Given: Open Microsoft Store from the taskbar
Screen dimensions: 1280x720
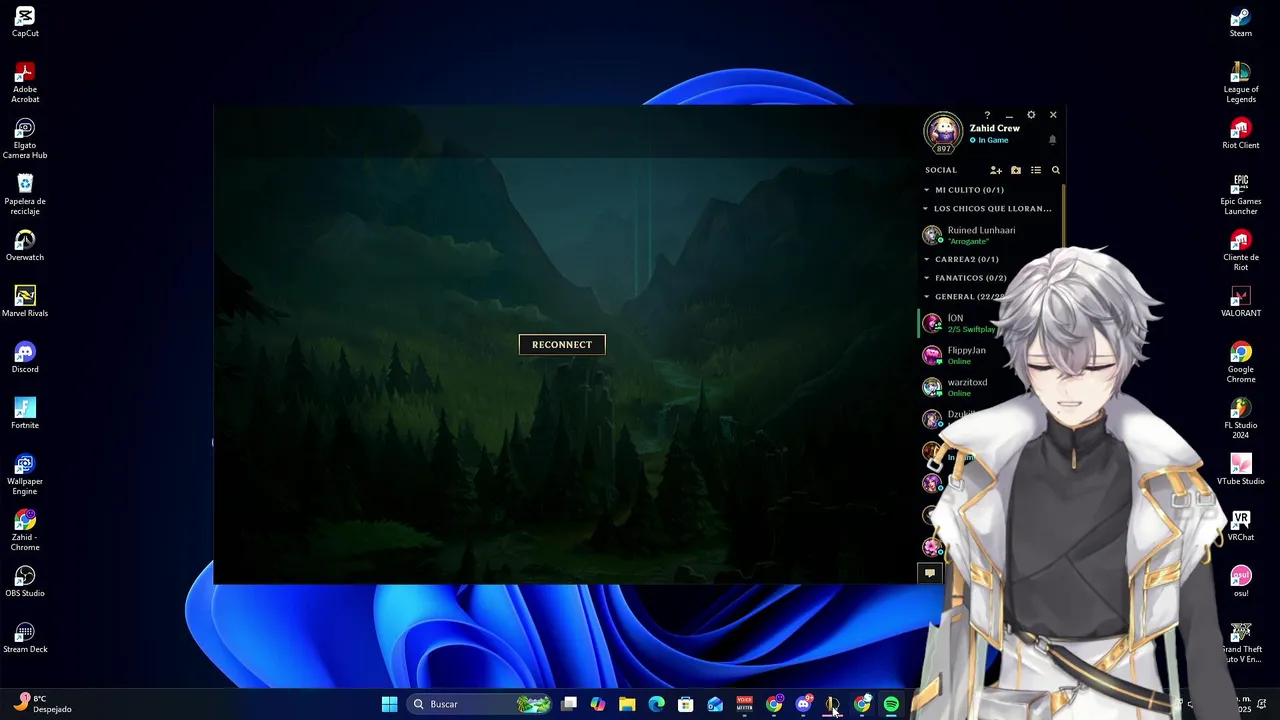Looking at the screenshot, I should pos(686,704).
